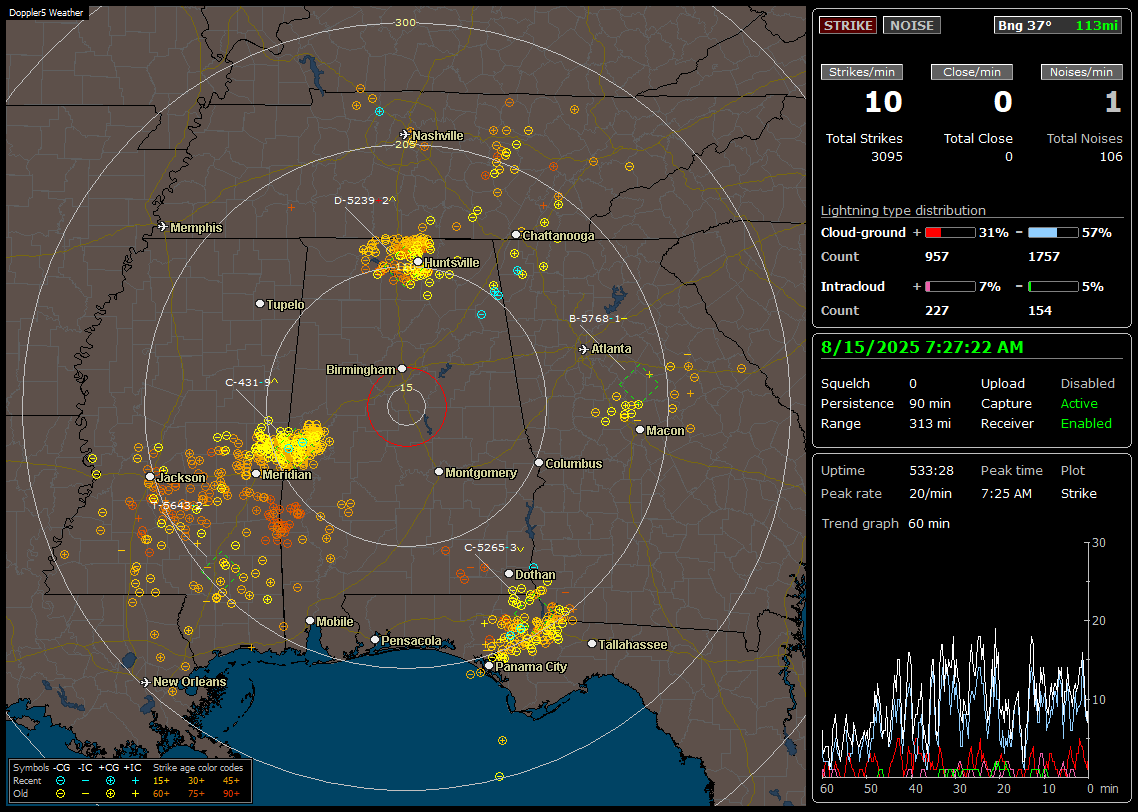The height and width of the screenshot is (812, 1138).
Task: Click the Noises/min label box
Action: (1081, 72)
